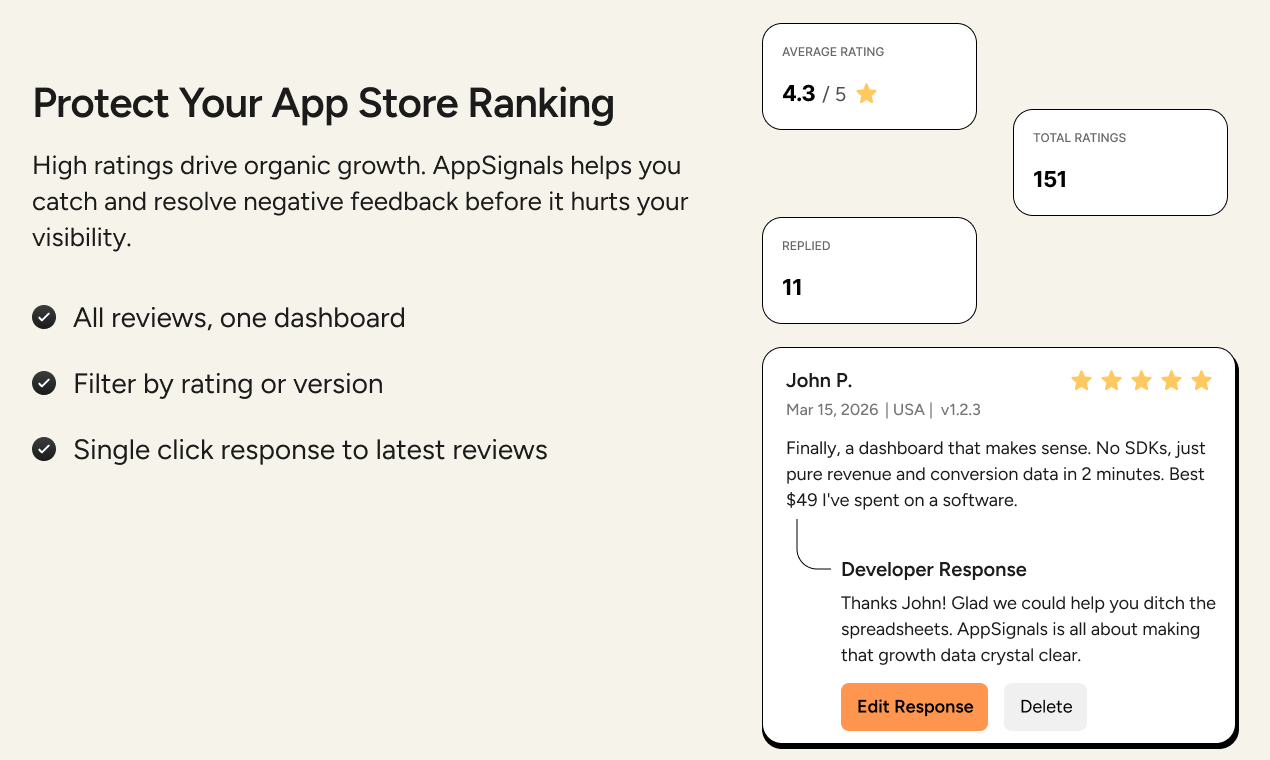
Task: Click the replied count 11
Action: [x=792, y=288]
